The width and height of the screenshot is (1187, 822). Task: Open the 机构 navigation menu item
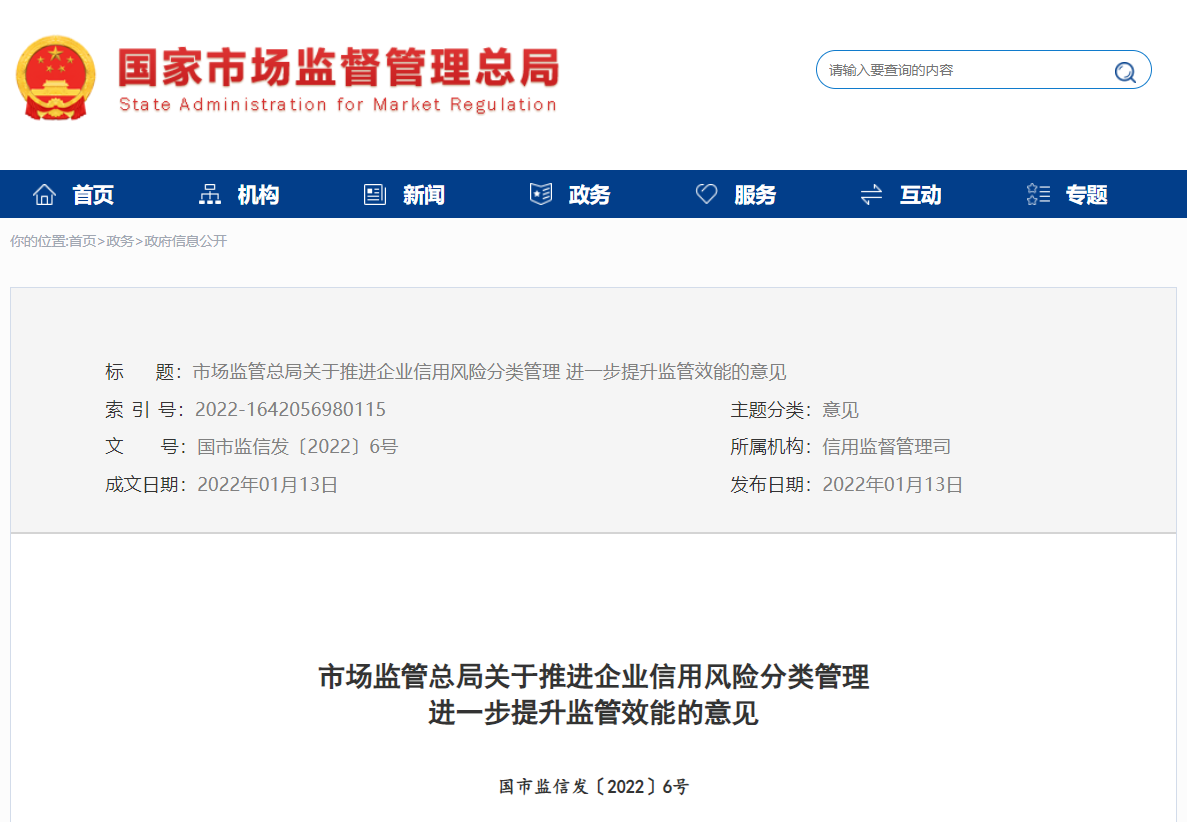258,195
